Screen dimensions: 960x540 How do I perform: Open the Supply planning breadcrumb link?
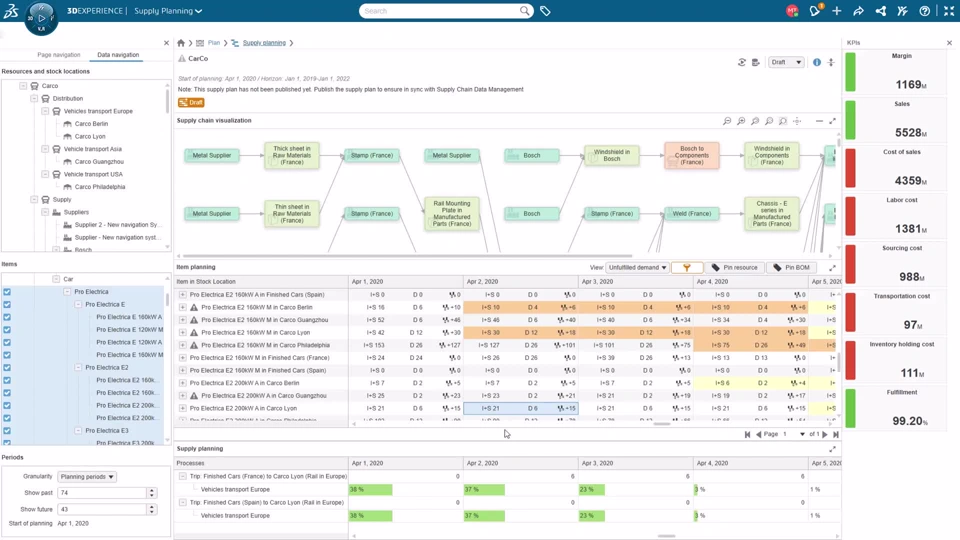(x=264, y=43)
